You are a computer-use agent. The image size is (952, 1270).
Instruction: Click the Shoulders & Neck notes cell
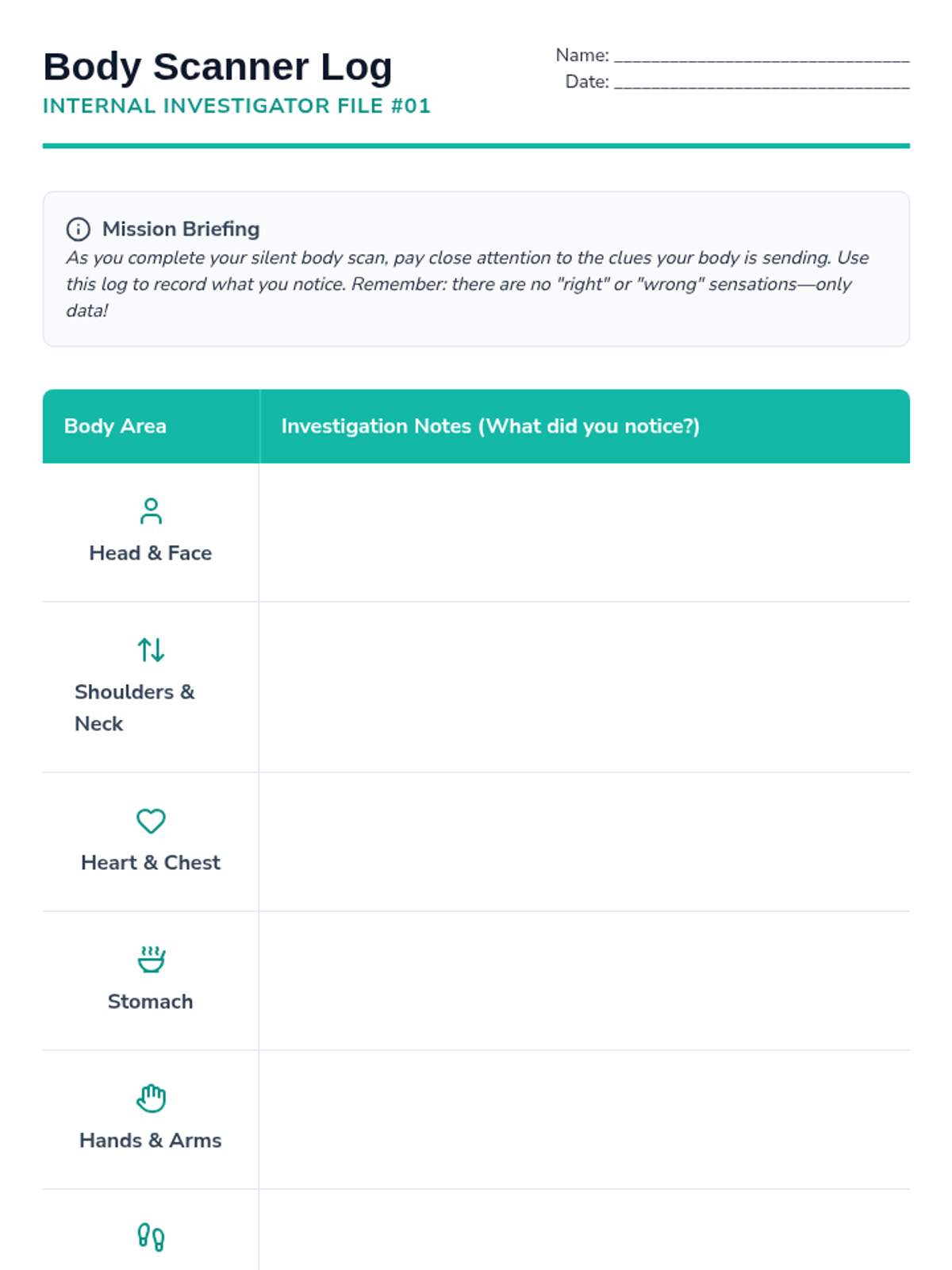[585, 687]
